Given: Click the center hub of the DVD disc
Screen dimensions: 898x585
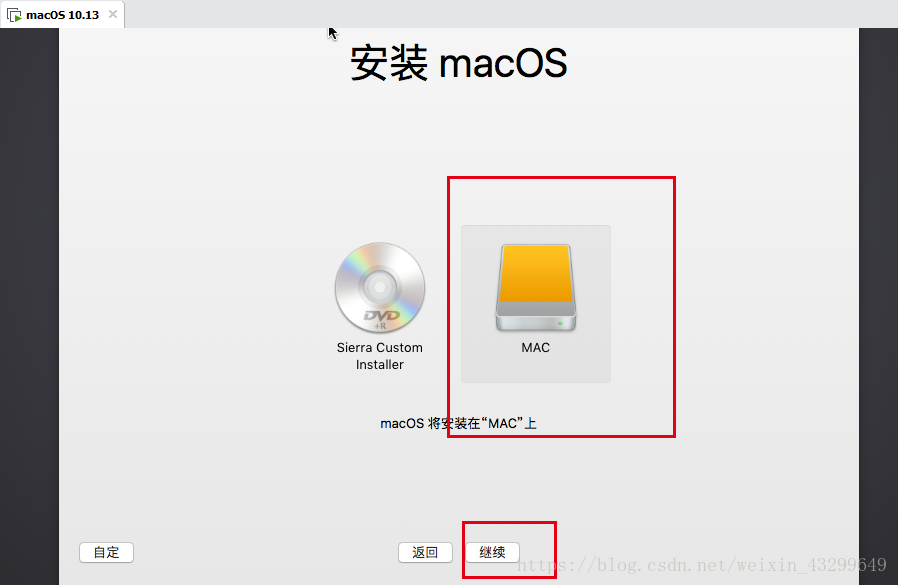Looking at the screenshot, I should tap(380, 286).
